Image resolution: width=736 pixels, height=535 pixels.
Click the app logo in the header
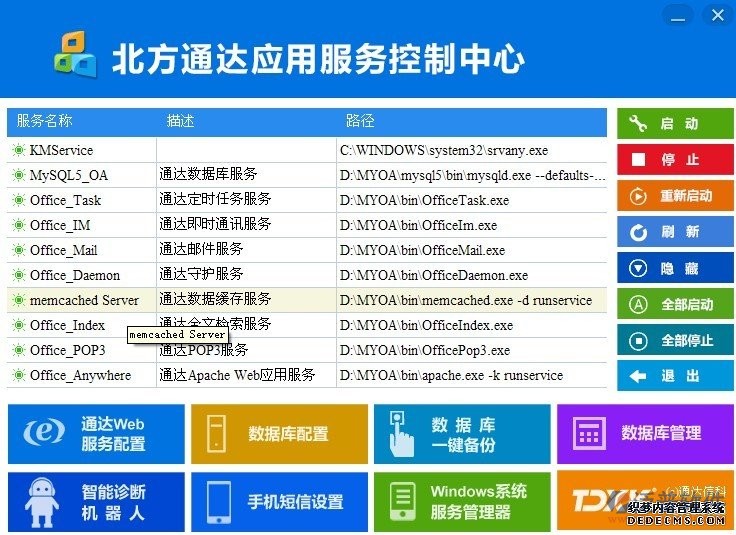coord(75,54)
